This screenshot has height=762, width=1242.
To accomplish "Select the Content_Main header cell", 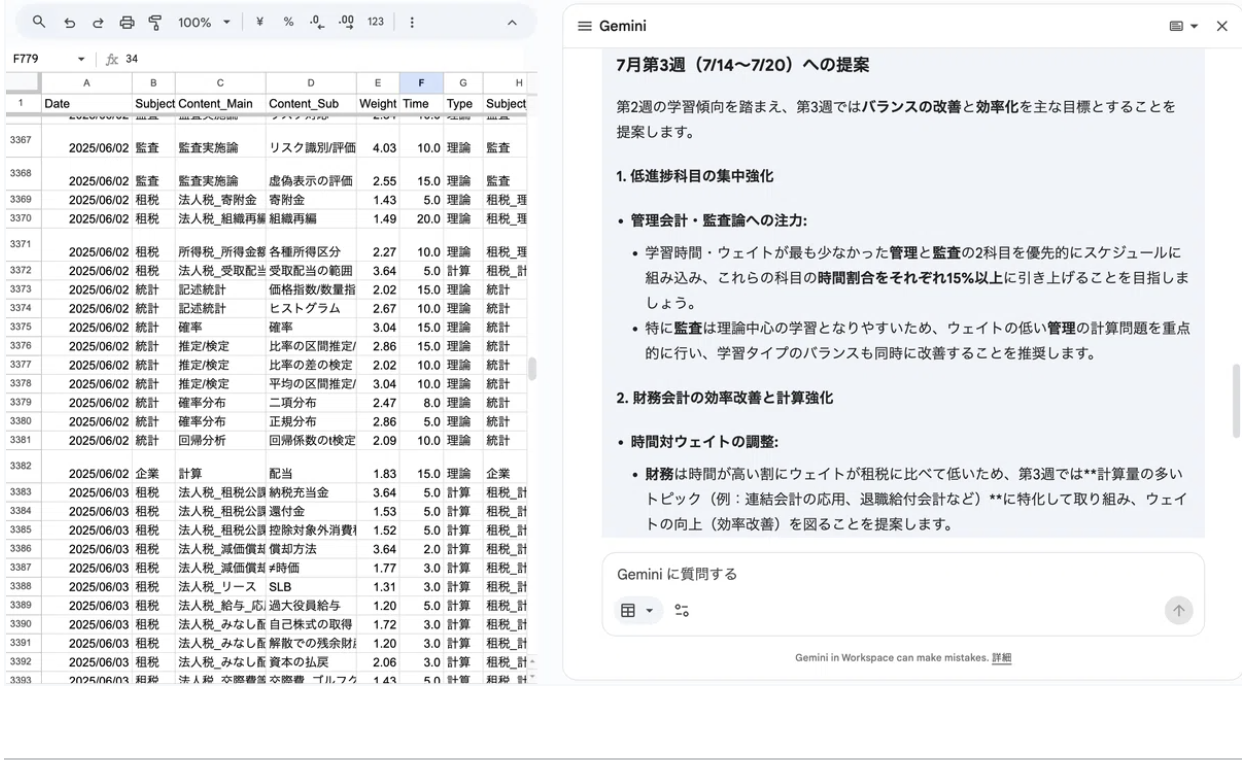I will tap(220, 103).
